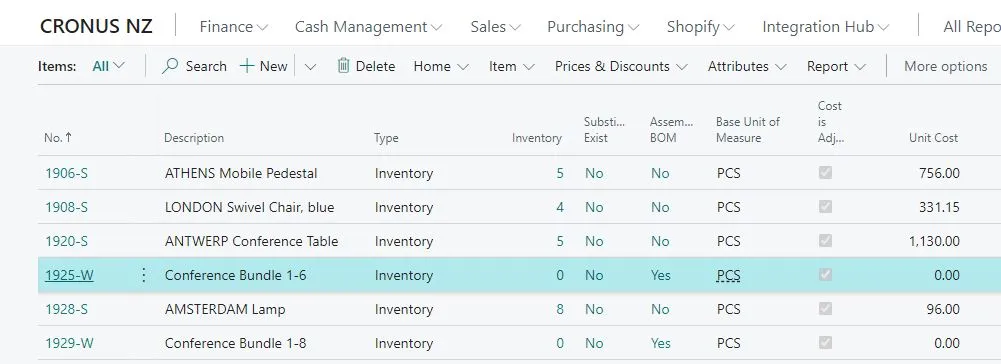
Task: Open item 1906-S link
Action: 66,173
